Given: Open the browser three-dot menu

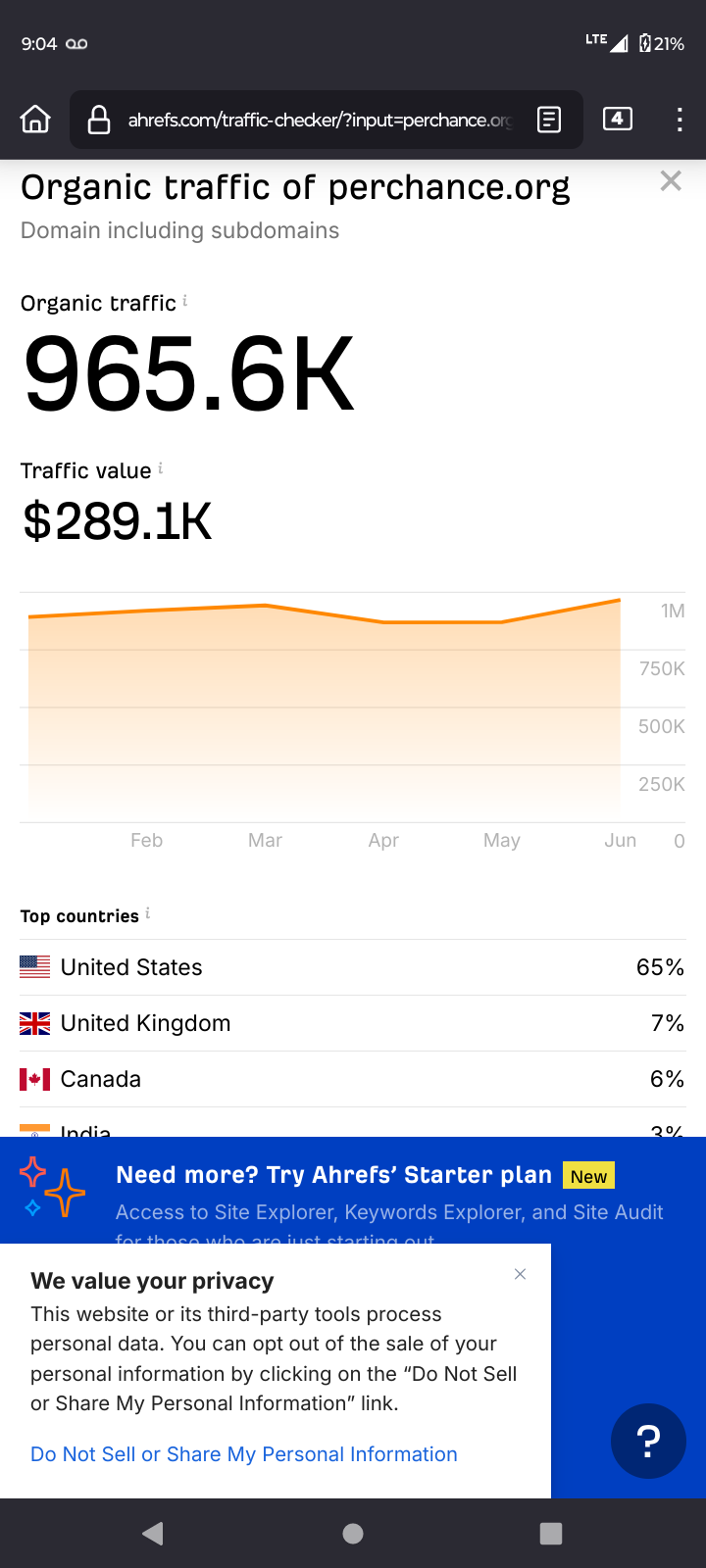Looking at the screenshot, I should [680, 120].
